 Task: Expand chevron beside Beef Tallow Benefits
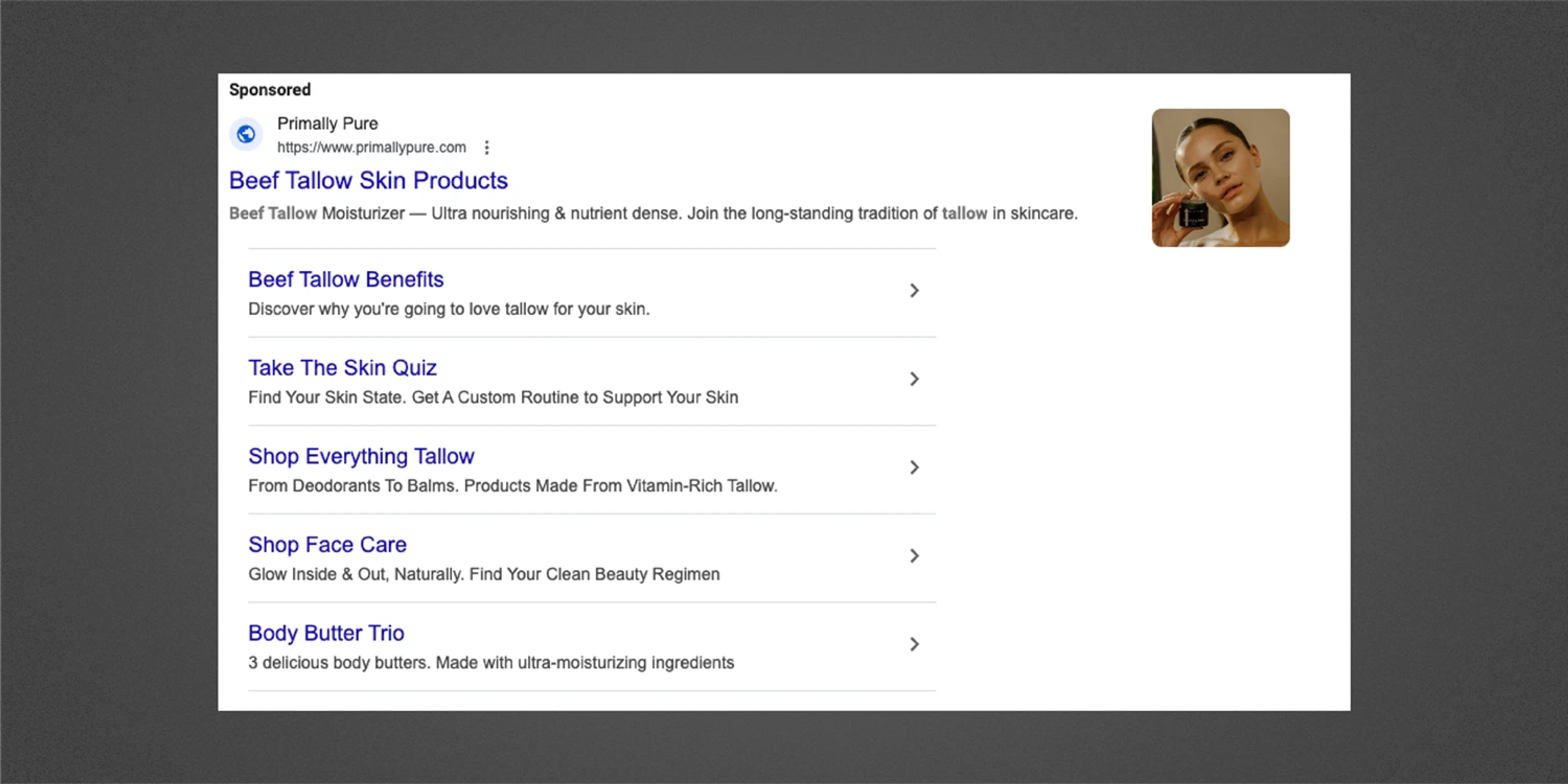point(914,291)
